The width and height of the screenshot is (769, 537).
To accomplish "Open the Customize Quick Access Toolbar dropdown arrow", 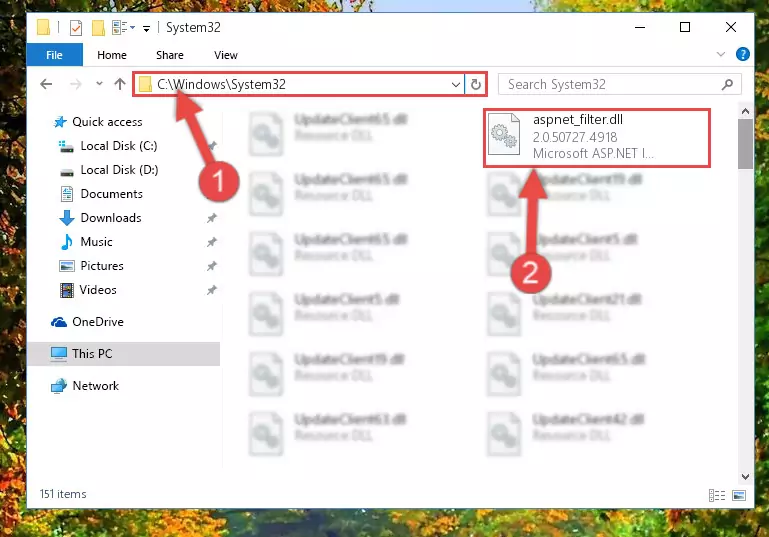I will pos(146,29).
